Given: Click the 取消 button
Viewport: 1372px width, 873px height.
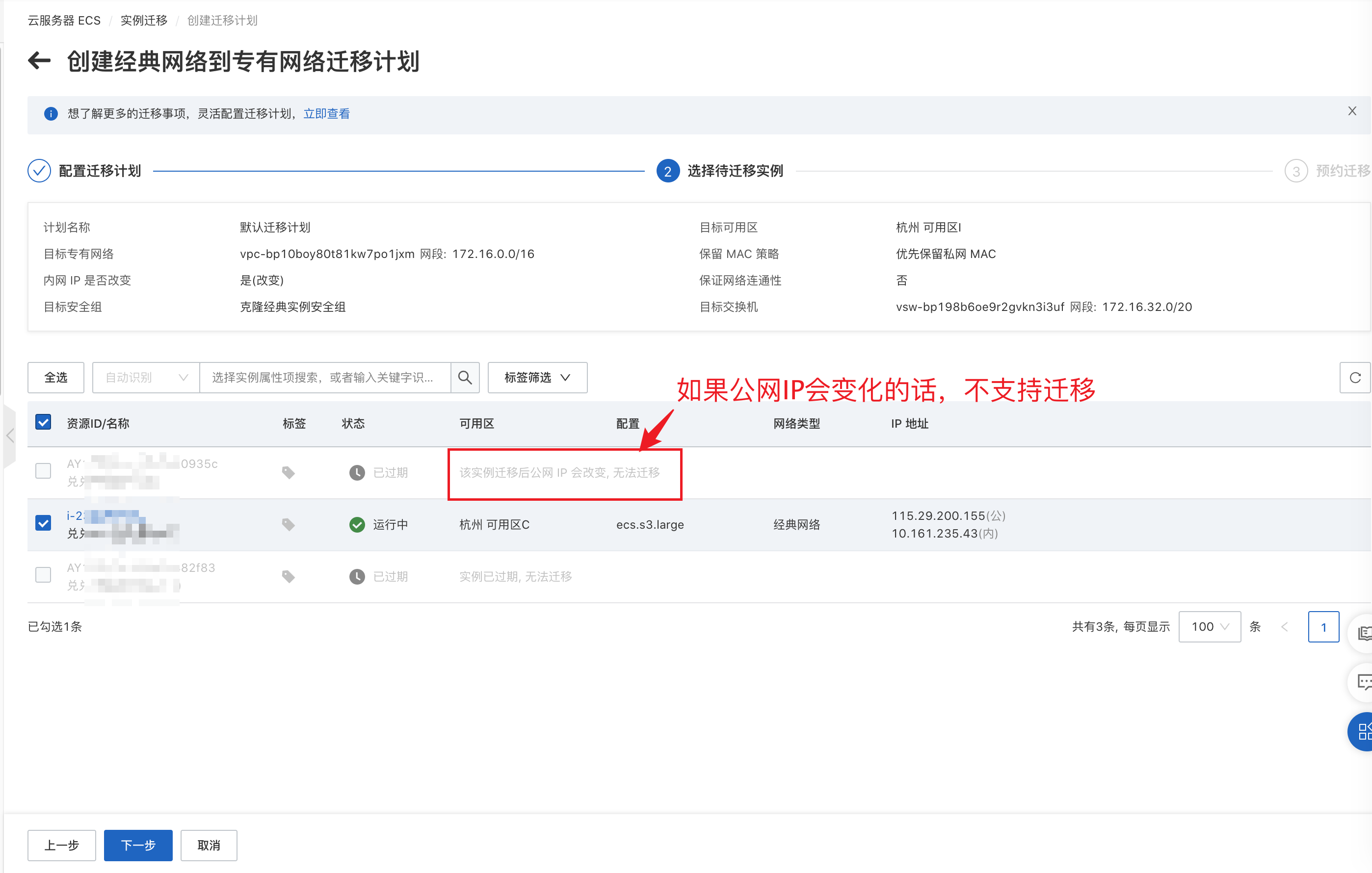Looking at the screenshot, I should (209, 845).
